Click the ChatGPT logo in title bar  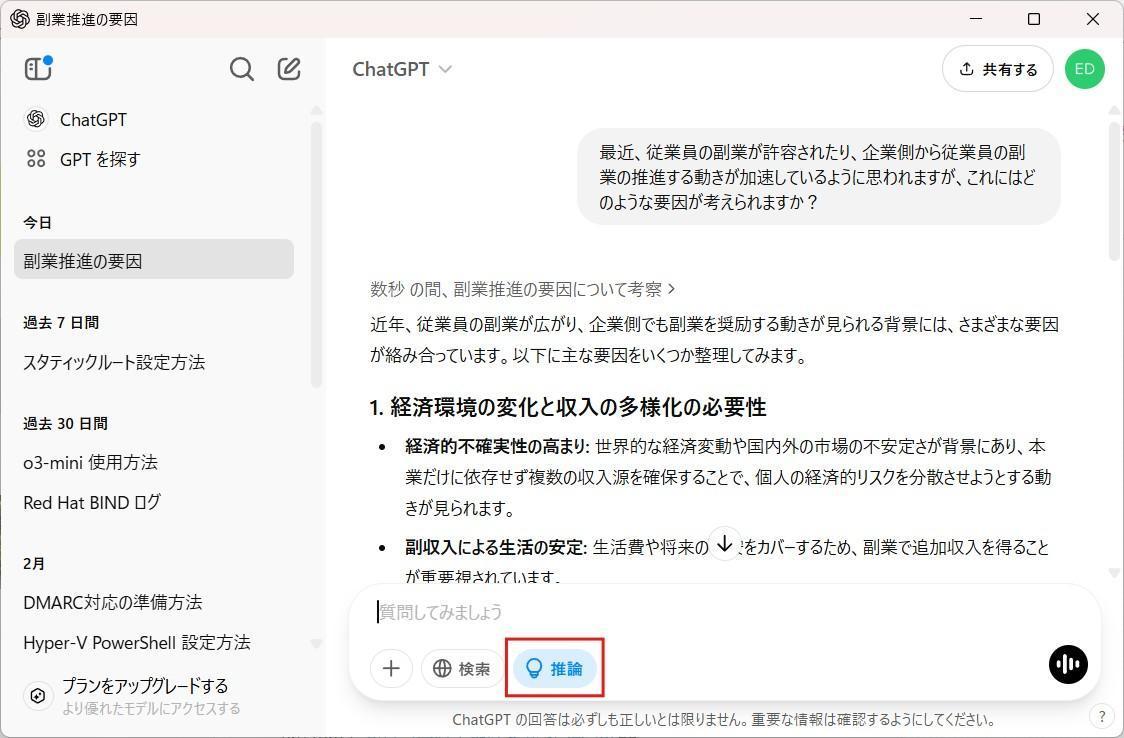(x=20, y=19)
